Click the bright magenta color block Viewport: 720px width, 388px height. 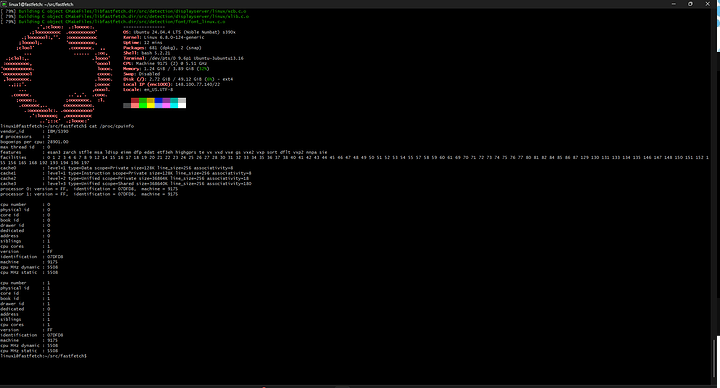pyautogui.click(x=166, y=105)
